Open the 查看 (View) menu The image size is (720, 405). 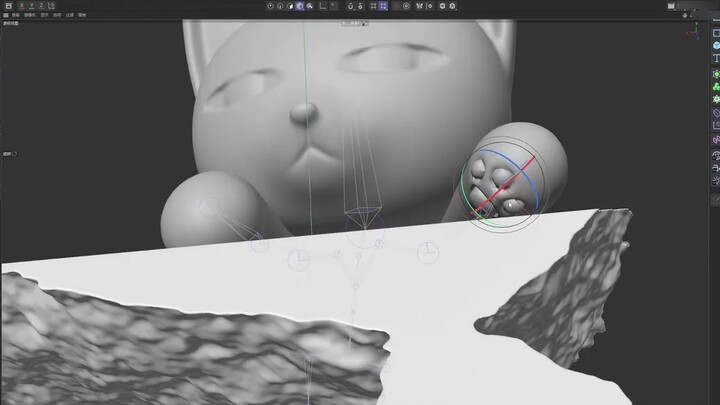(17, 16)
